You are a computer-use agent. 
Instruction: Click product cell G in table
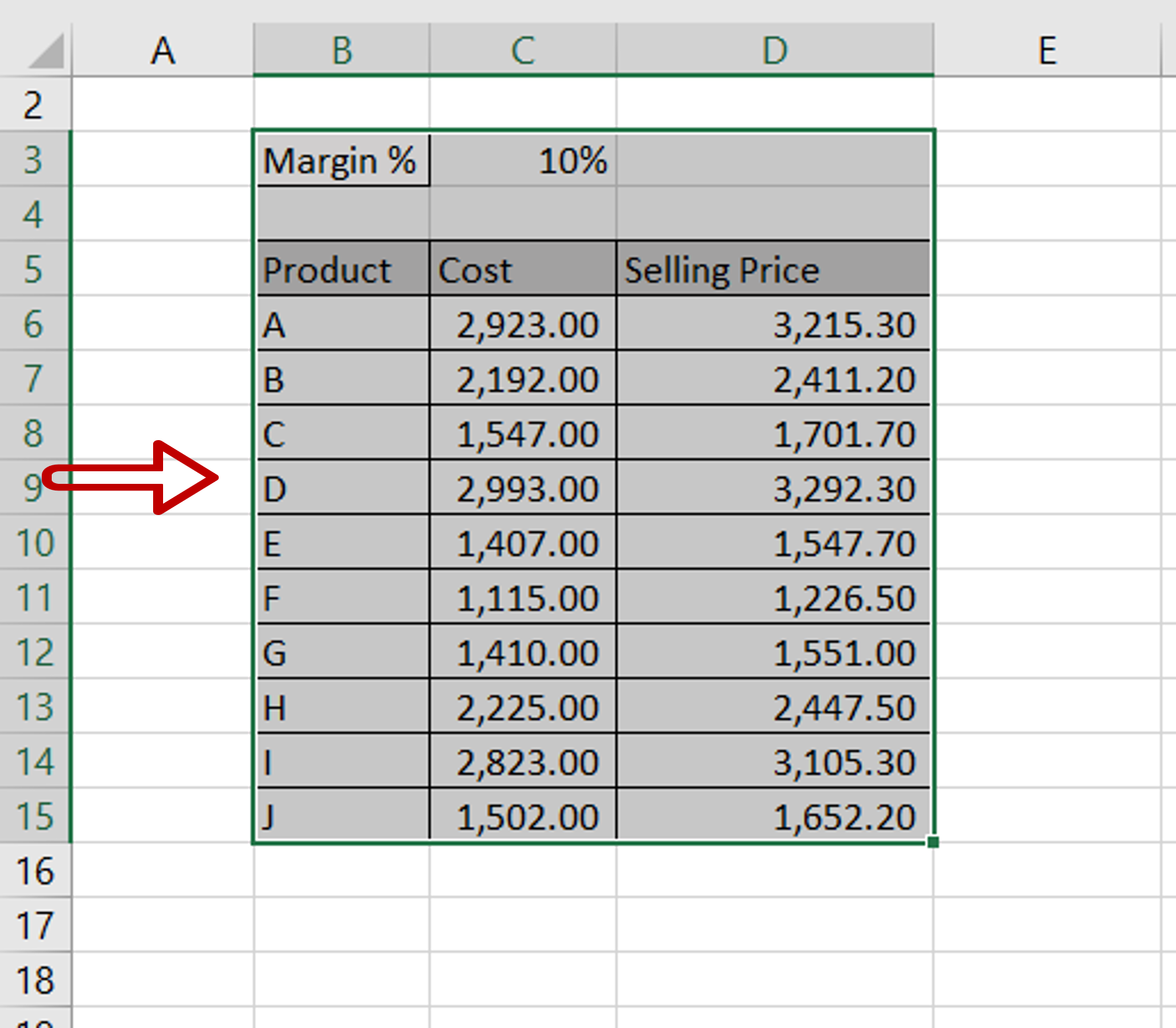pos(342,652)
